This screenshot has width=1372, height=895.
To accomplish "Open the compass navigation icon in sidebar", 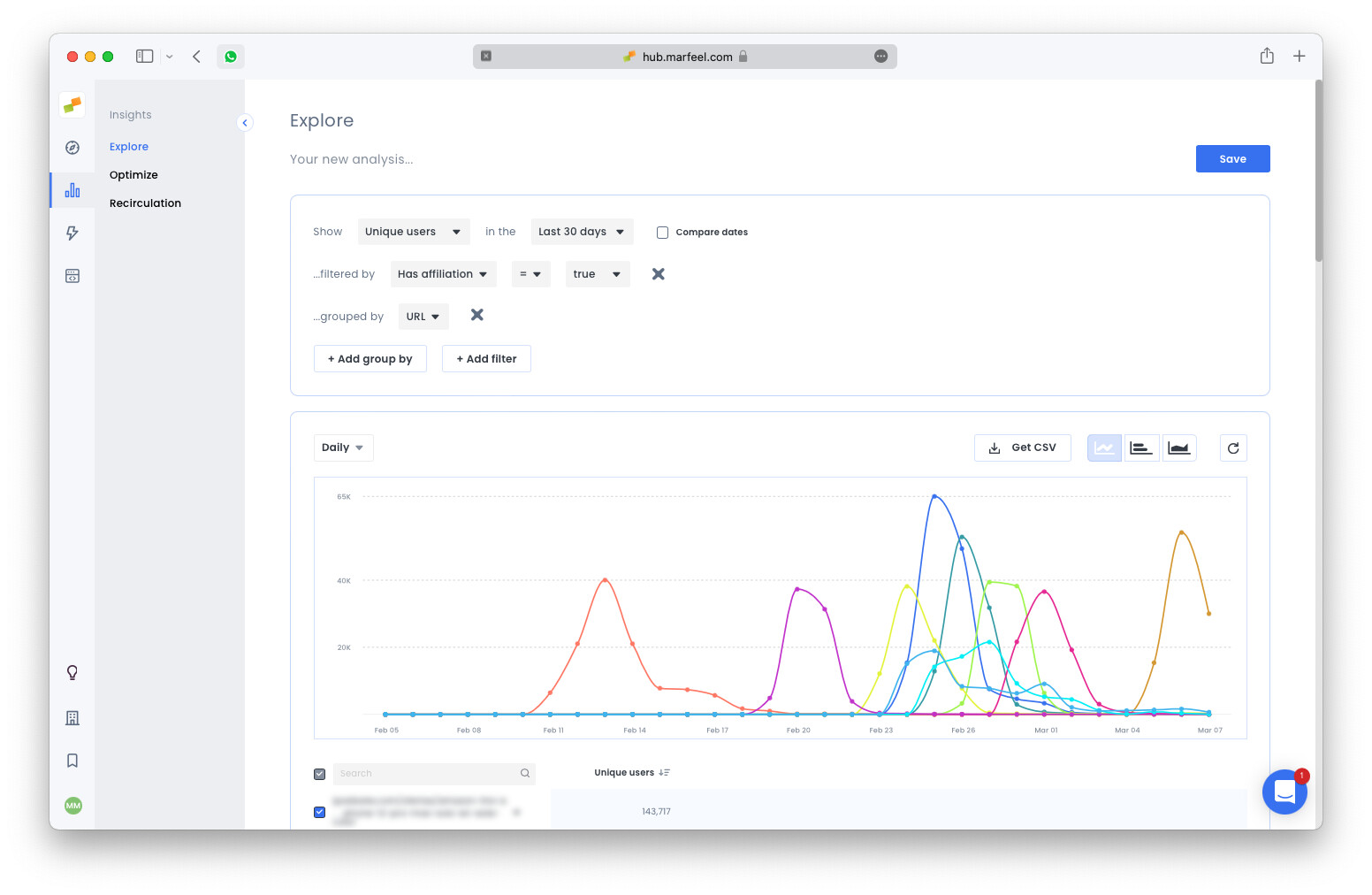I will [x=72, y=147].
